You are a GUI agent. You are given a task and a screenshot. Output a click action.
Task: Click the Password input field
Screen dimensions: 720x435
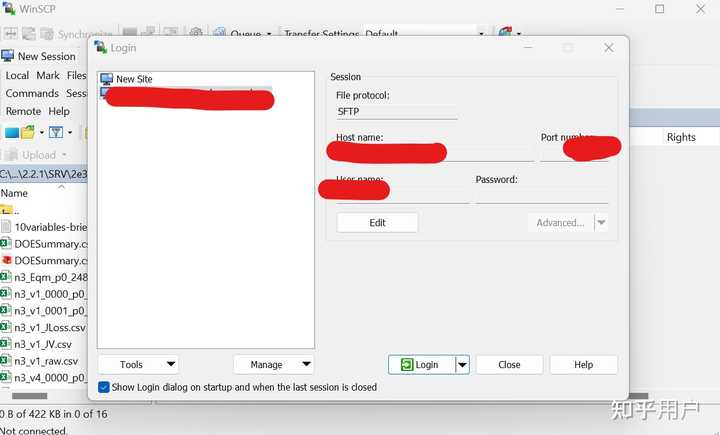(542, 194)
